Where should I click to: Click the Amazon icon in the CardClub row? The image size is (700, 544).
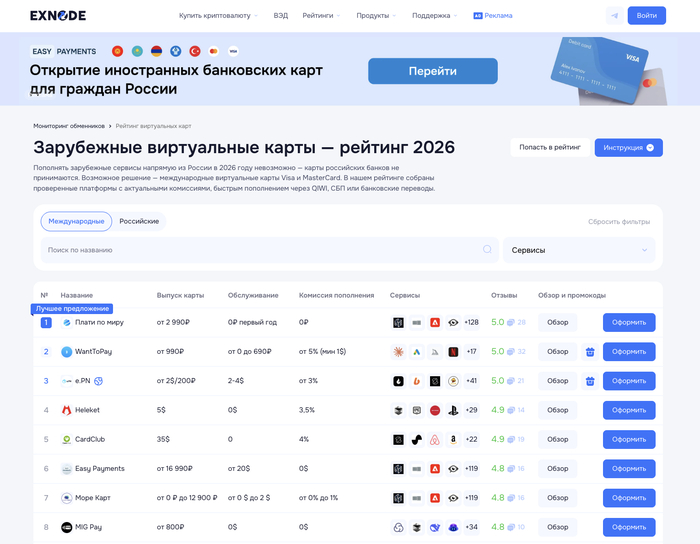point(453,439)
